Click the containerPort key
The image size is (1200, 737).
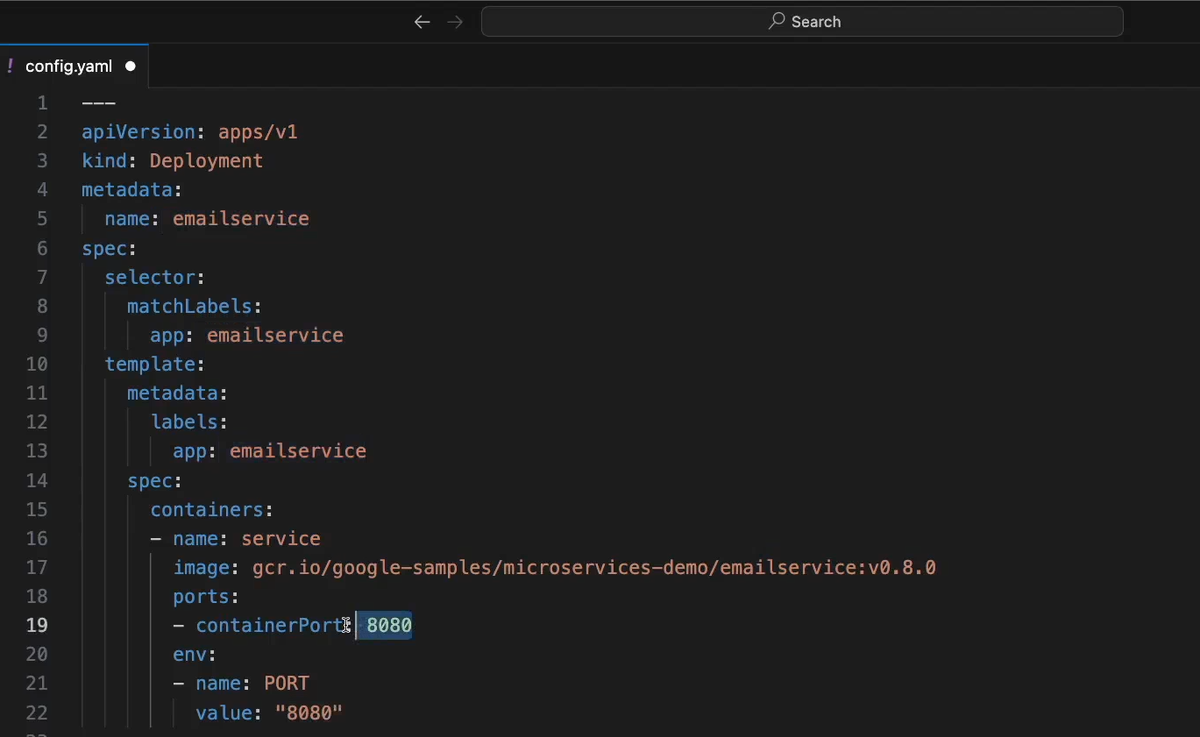[268, 625]
